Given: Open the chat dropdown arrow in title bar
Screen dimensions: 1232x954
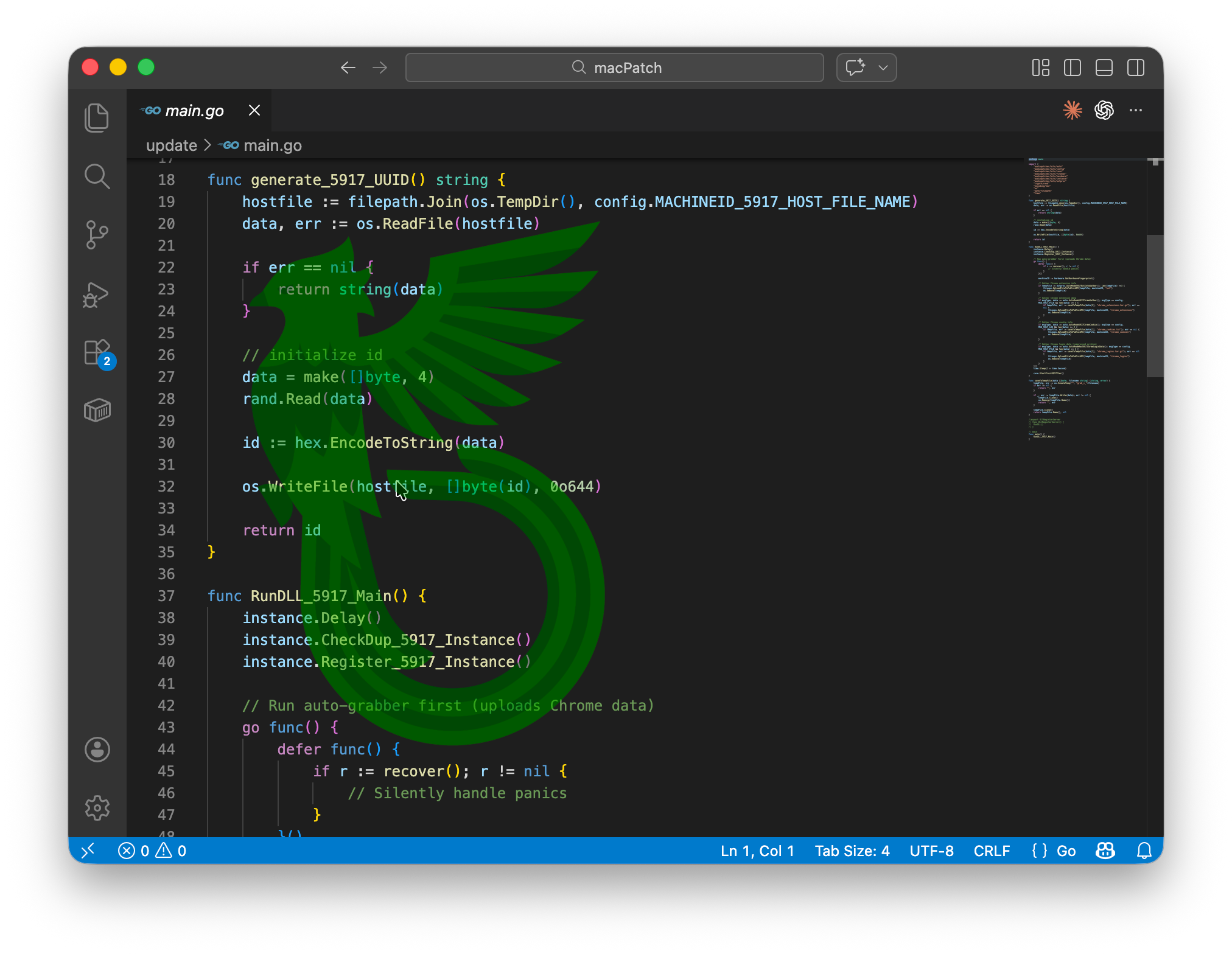Looking at the screenshot, I should (x=883, y=68).
